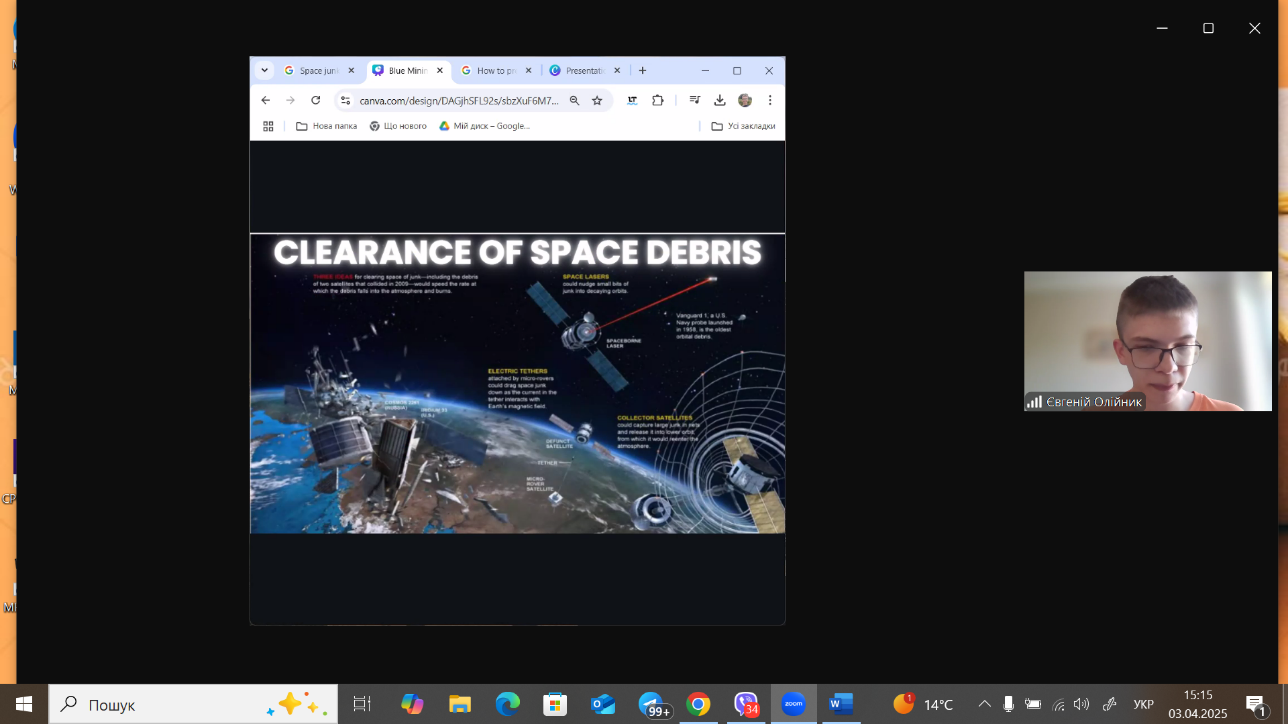Open the browser downloads icon
This screenshot has height=724, width=1288.
[719, 100]
